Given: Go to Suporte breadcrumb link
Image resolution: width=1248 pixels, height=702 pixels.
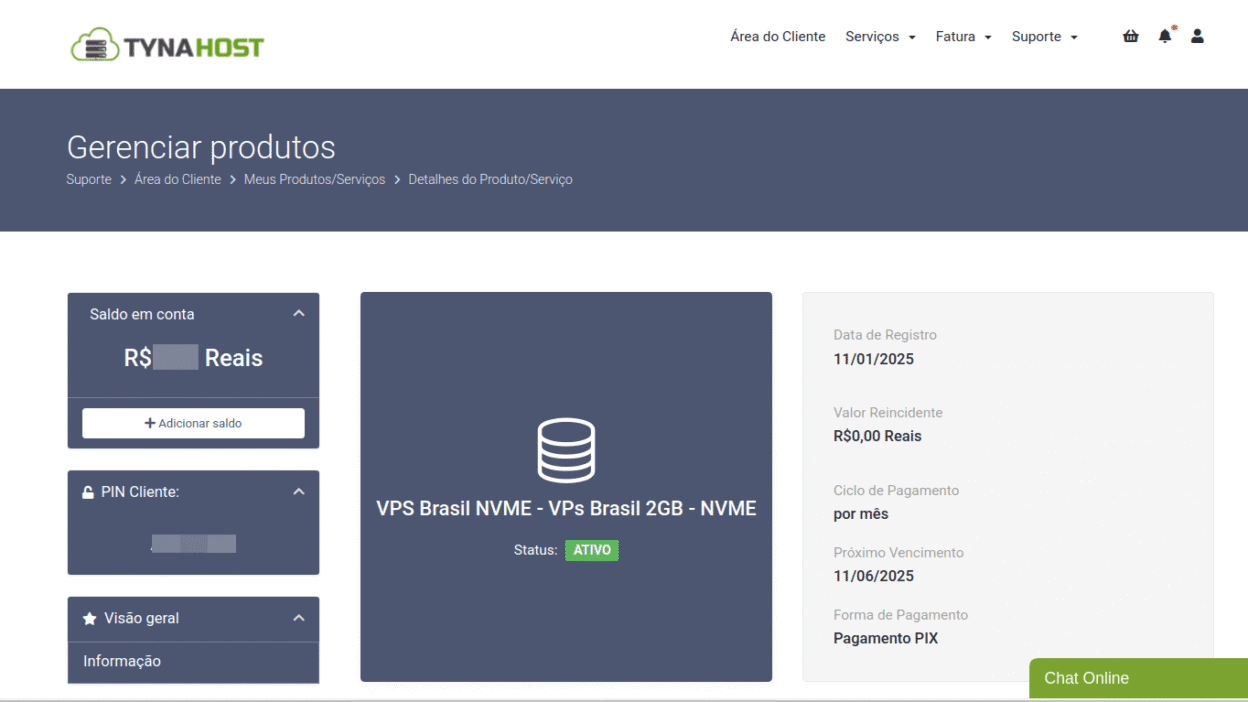Looking at the screenshot, I should coord(89,179).
